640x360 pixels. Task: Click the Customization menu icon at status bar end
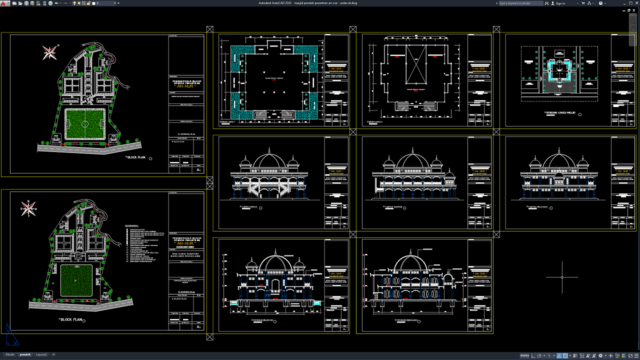(637, 355)
